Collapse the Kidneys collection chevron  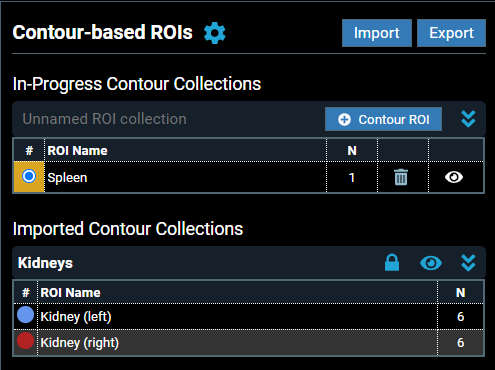click(x=468, y=263)
